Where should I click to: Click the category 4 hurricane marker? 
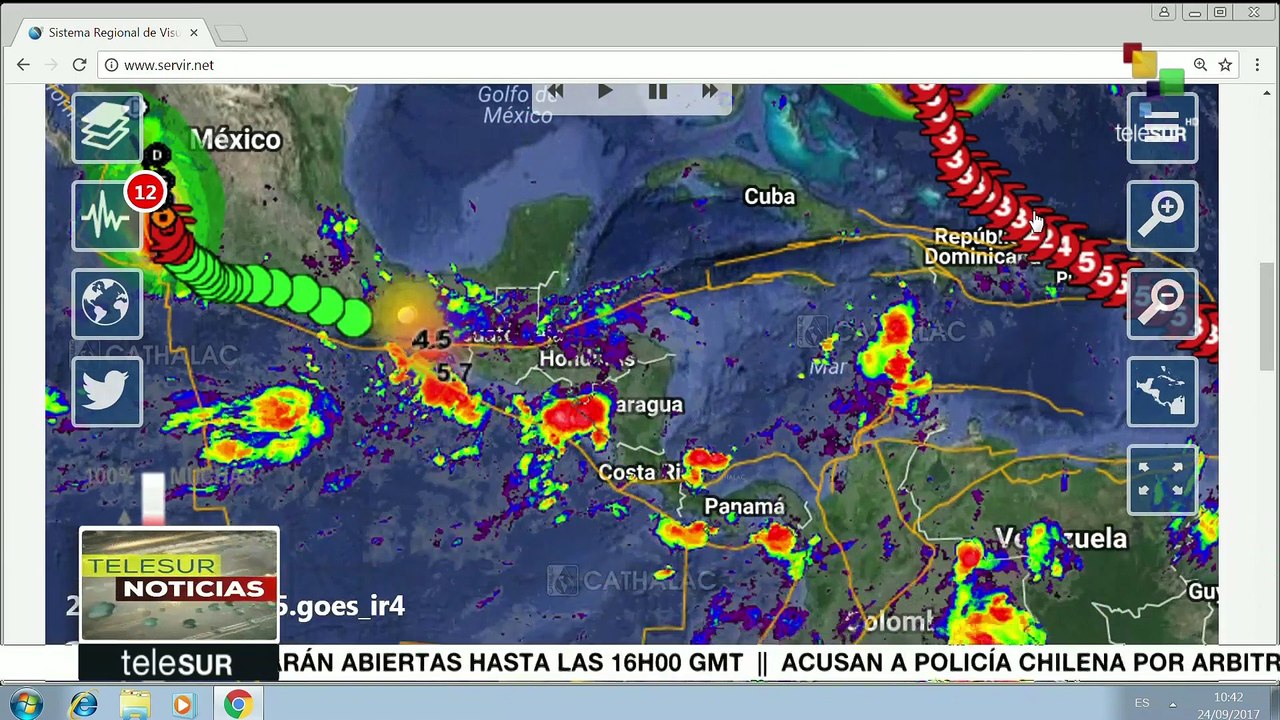1064,246
